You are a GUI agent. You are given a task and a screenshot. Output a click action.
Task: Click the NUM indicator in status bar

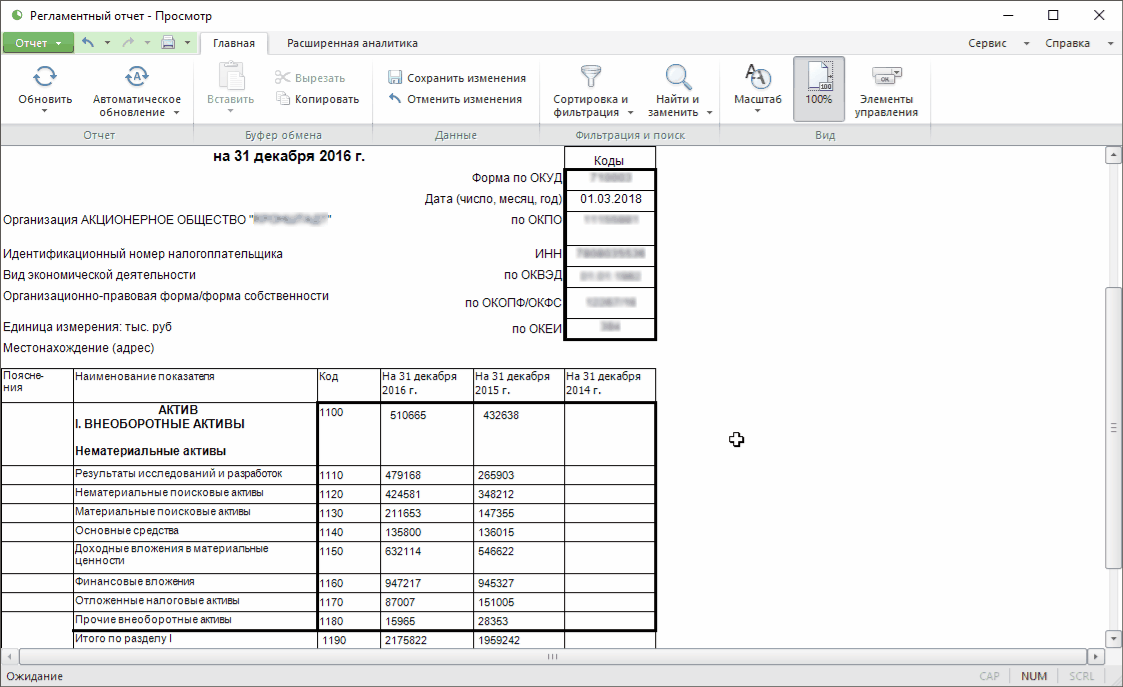click(x=1033, y=676)
